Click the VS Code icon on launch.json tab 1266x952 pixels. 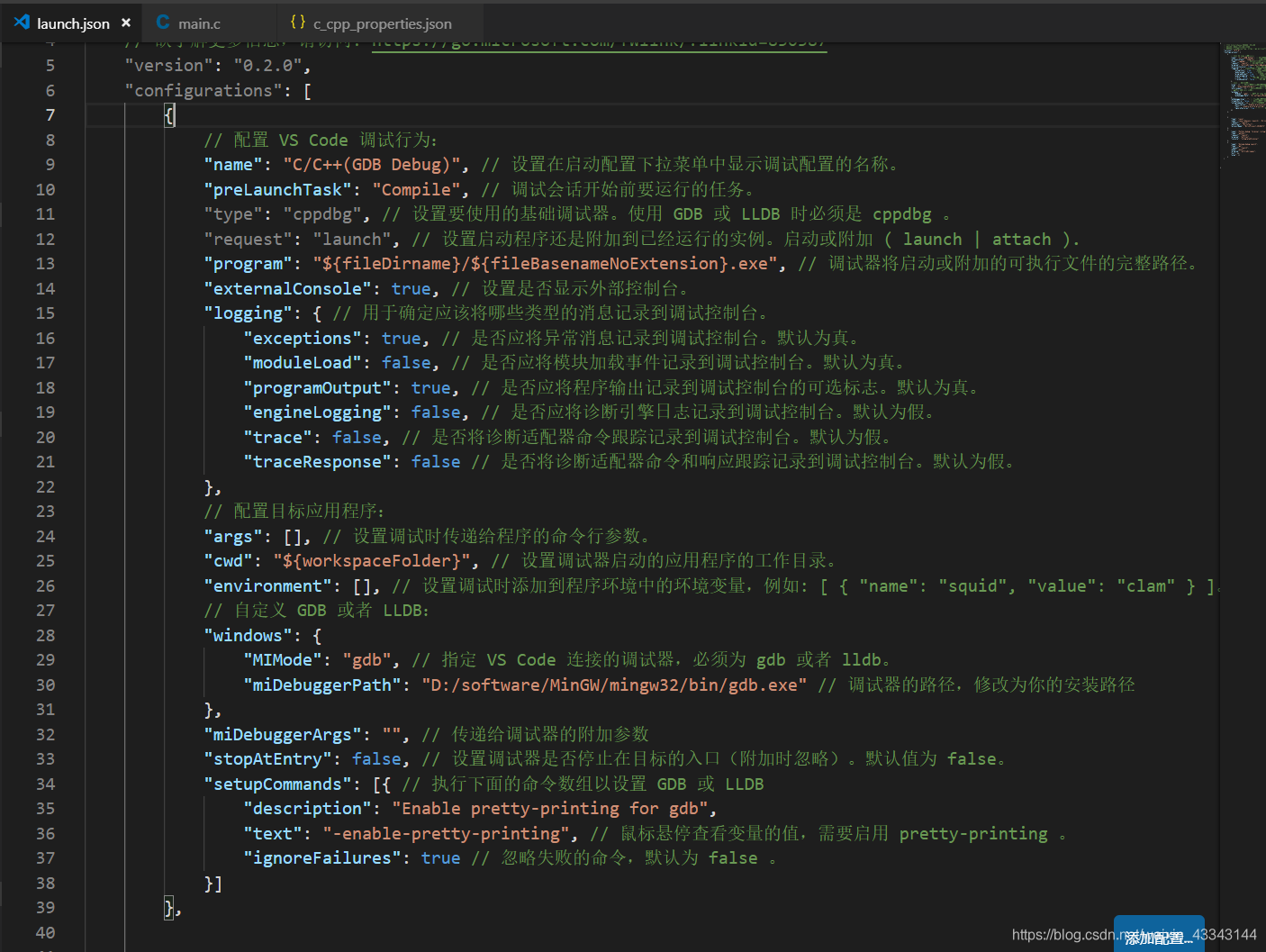[x=23, y=23]
